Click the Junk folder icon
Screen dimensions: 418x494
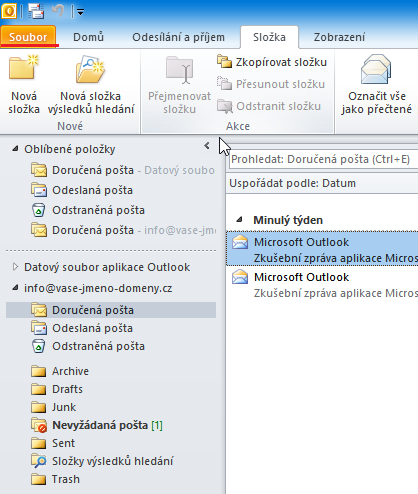click(39, 407)
